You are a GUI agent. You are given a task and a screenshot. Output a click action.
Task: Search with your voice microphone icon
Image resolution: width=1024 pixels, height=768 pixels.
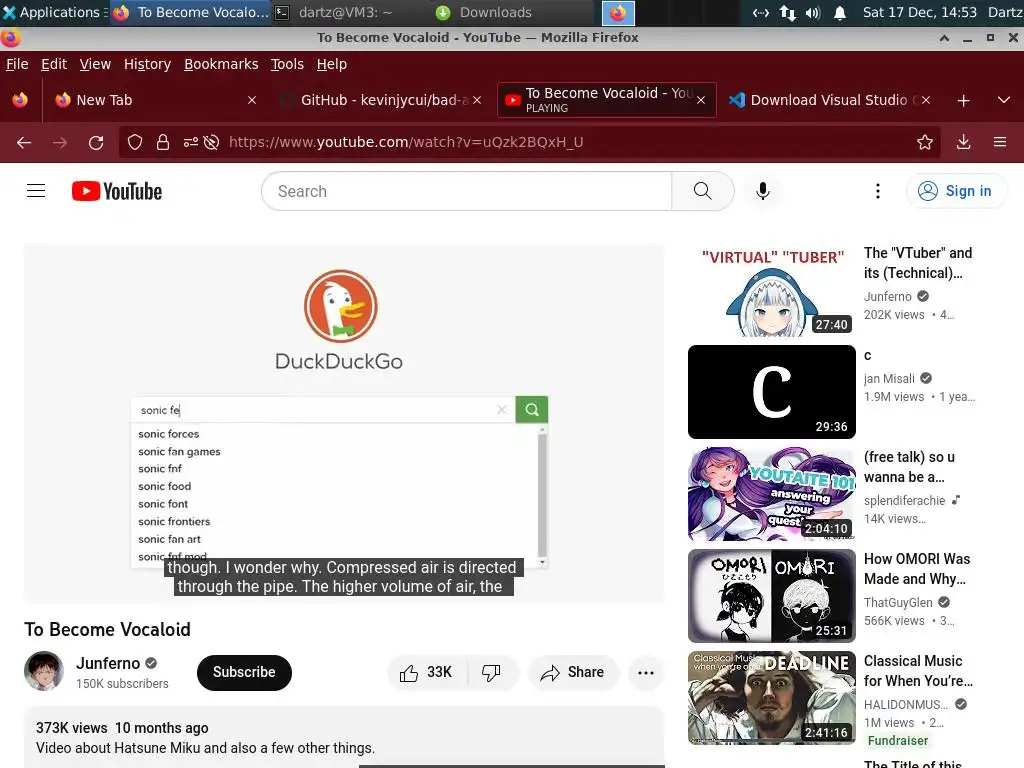(762, 191)
